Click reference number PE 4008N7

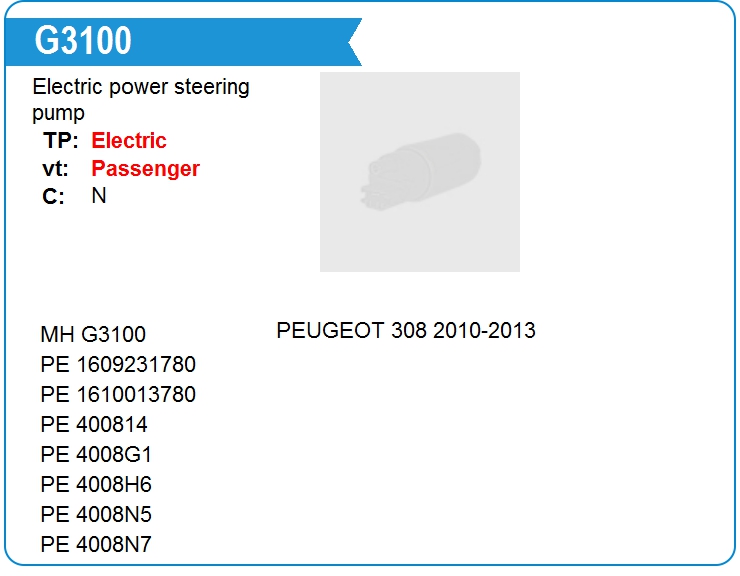coord(96,544)
